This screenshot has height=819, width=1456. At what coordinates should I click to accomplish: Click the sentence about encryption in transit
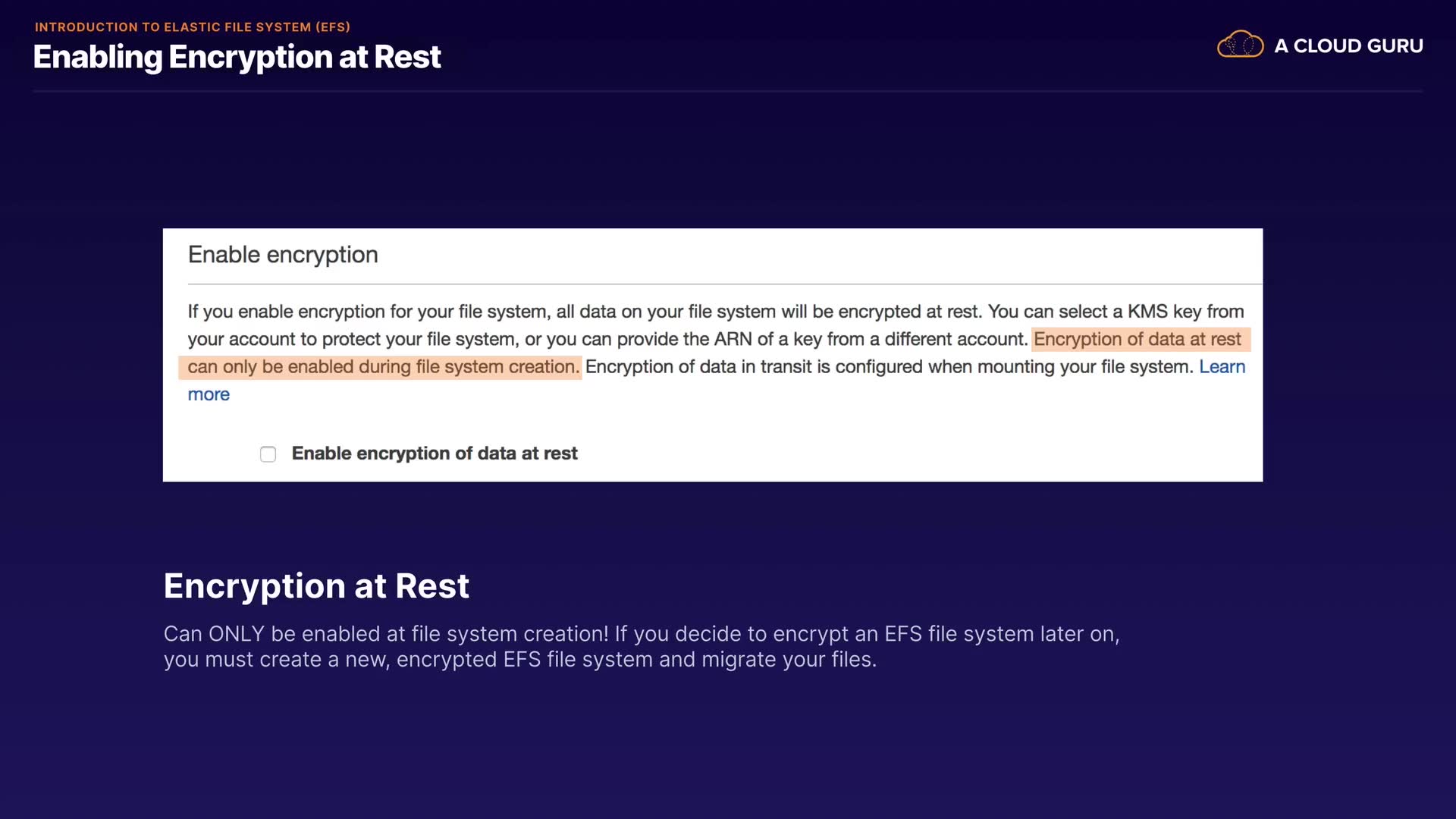click(x=889, y=367)
